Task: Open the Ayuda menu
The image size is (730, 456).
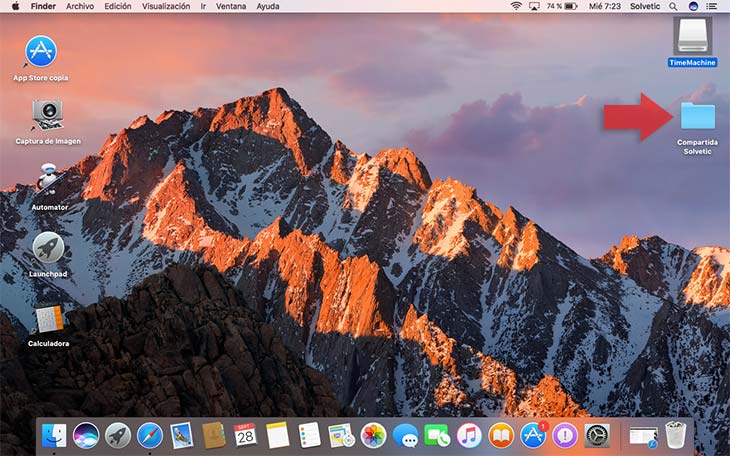Action: 268,6
